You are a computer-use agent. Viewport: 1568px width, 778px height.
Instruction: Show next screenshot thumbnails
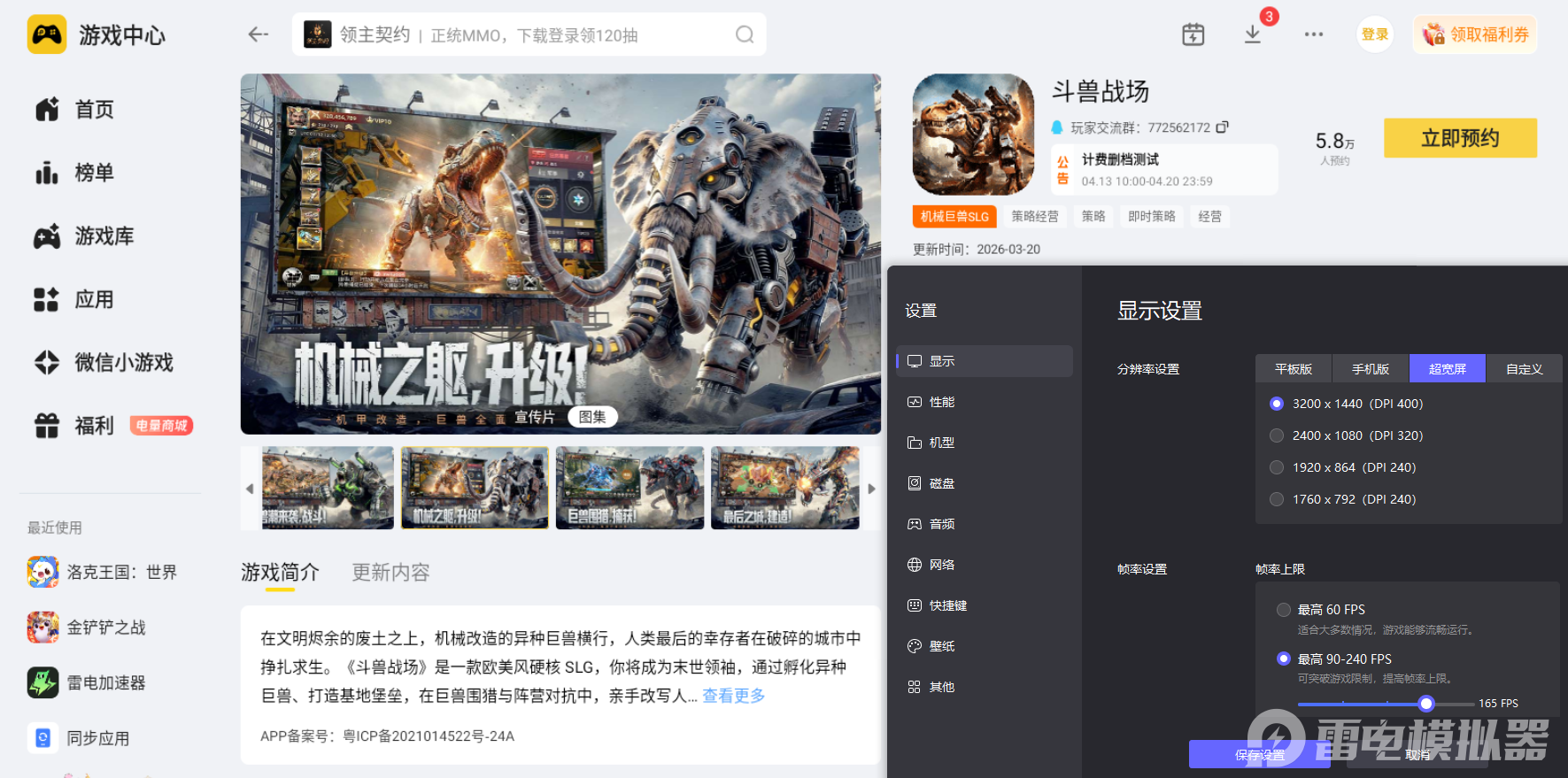[x=871, y=489]
